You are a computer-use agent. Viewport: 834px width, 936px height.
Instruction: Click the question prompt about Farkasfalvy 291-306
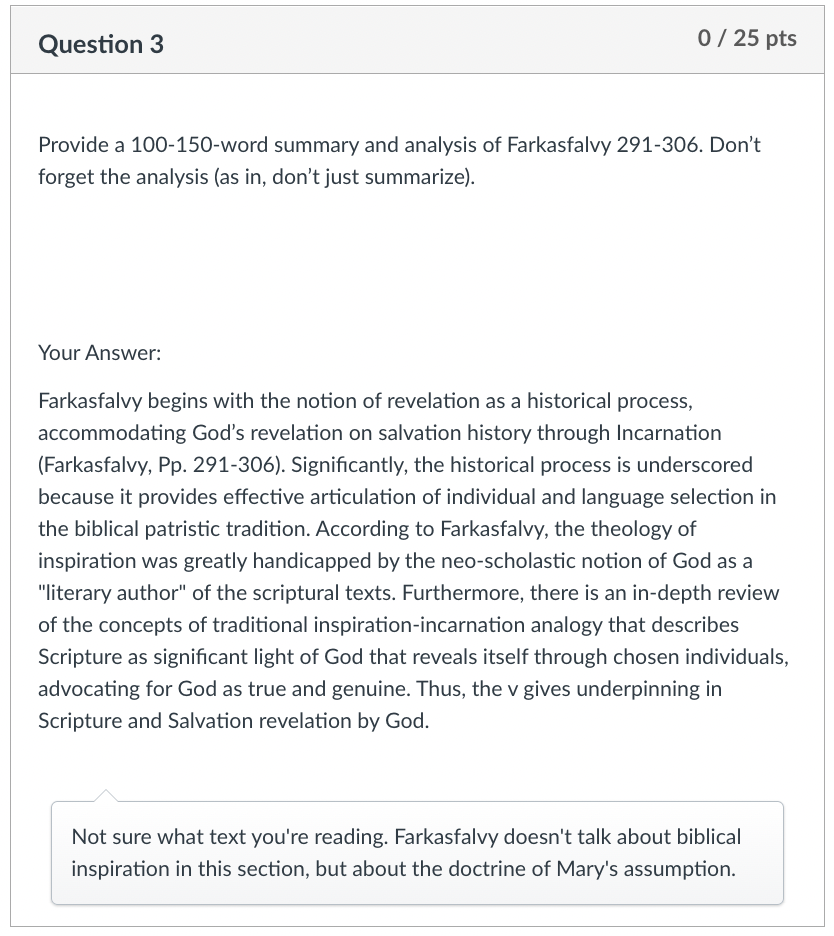tap(399, 161)
